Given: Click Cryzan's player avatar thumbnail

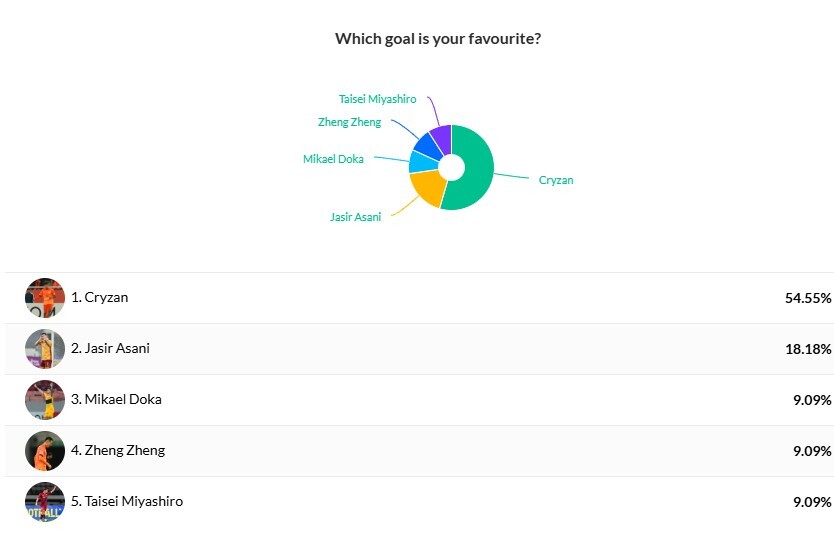Looking at the screenshot, I should [x=45, y=298].
